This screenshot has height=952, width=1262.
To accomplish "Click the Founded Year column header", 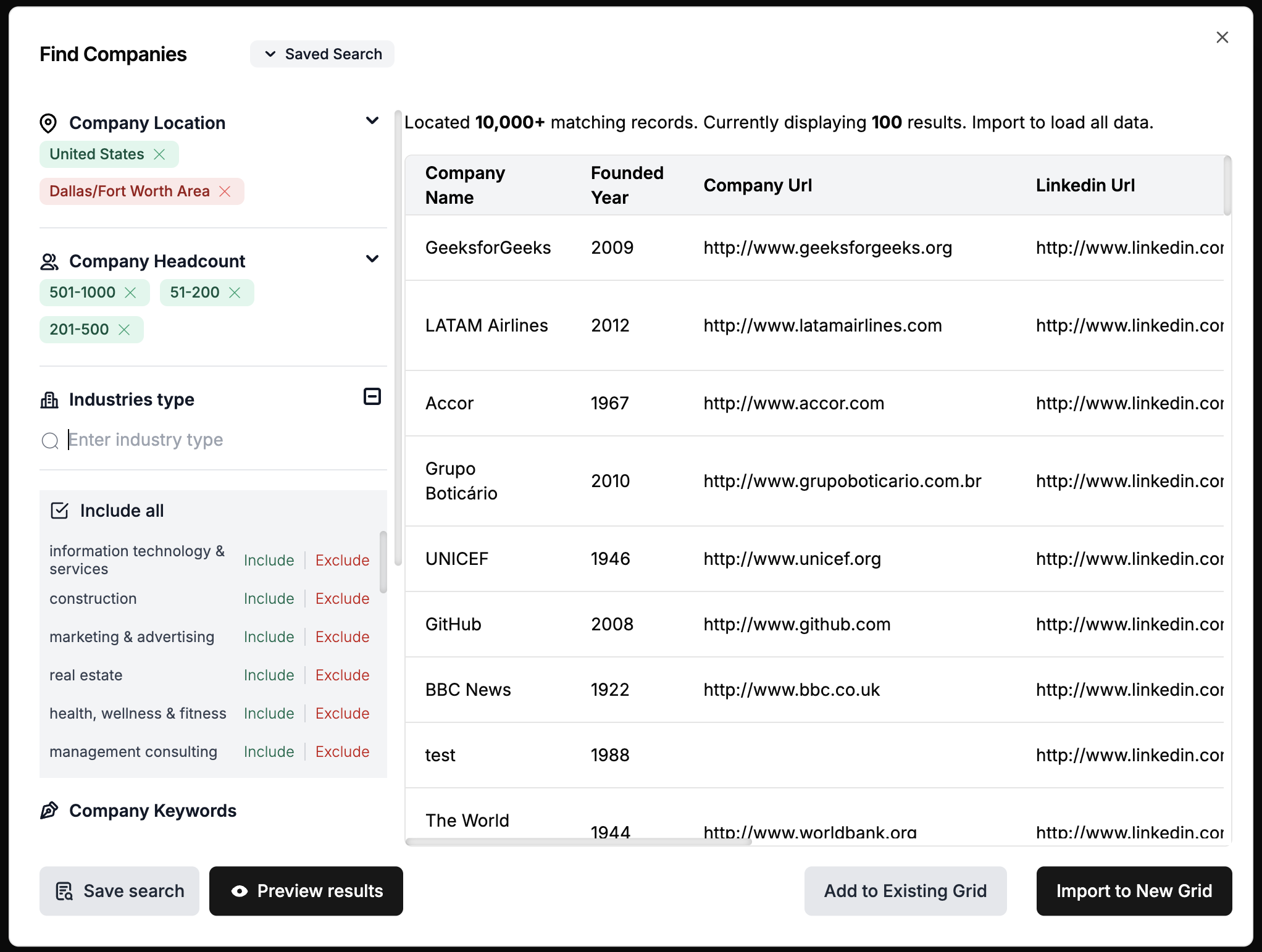I will pyautogui.click(x=627, y=185).
